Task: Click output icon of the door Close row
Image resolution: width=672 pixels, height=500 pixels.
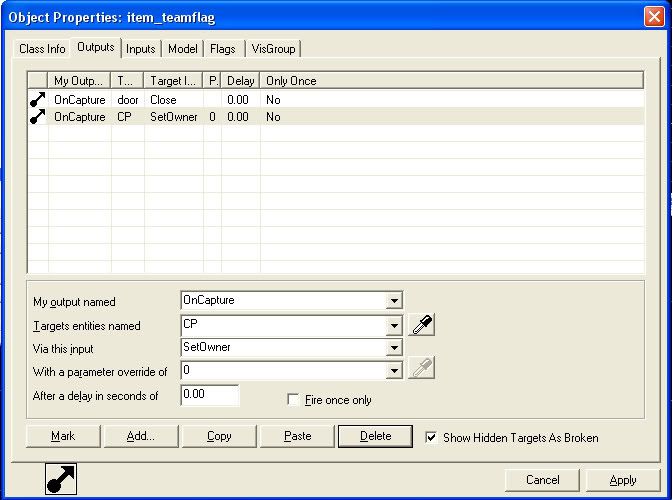Action: (38, 100)
